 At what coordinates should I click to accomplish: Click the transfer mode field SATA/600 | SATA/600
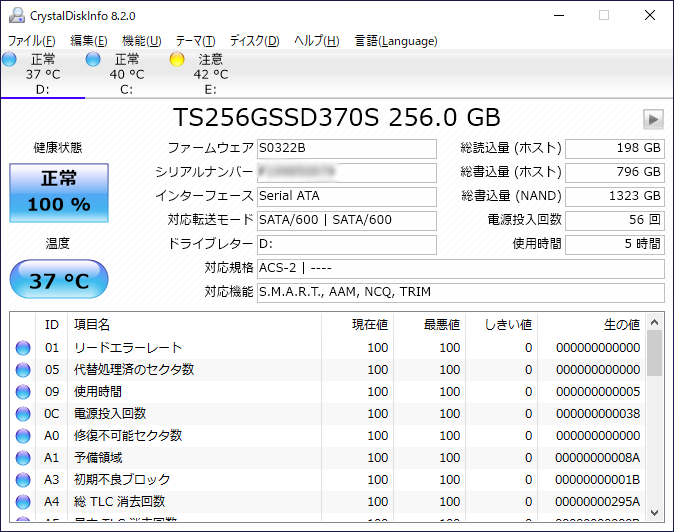coord(347,220)
